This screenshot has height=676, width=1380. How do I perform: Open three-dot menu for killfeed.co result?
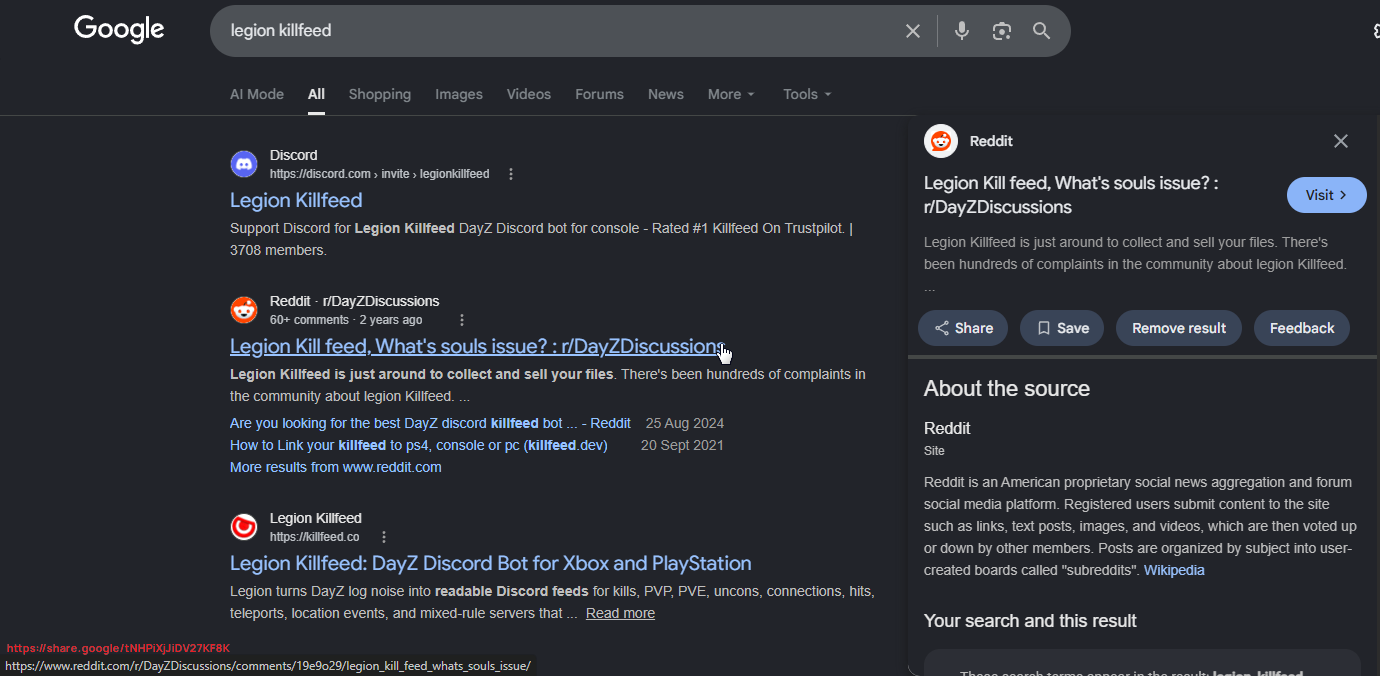384,537
